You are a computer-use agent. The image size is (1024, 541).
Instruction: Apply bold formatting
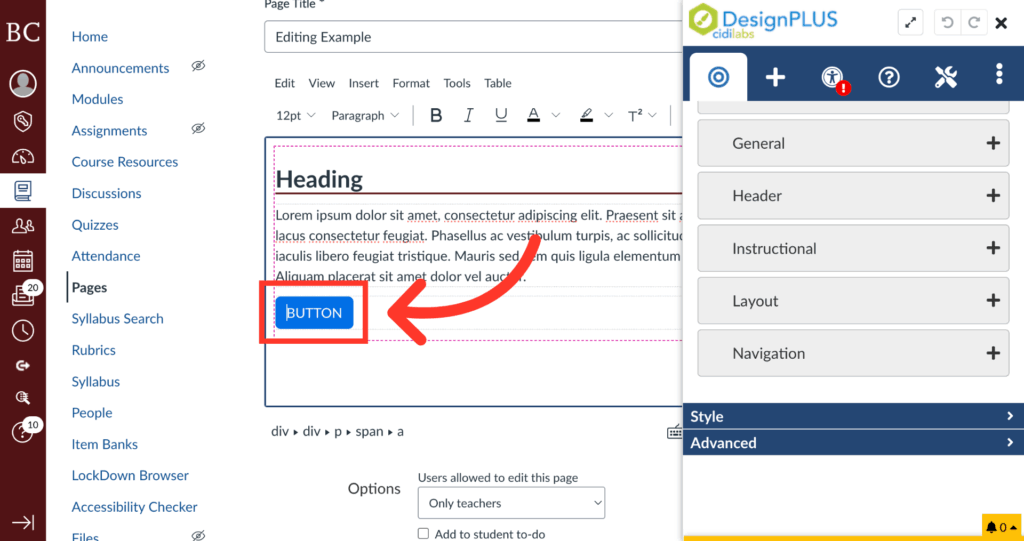coord(436,116)
